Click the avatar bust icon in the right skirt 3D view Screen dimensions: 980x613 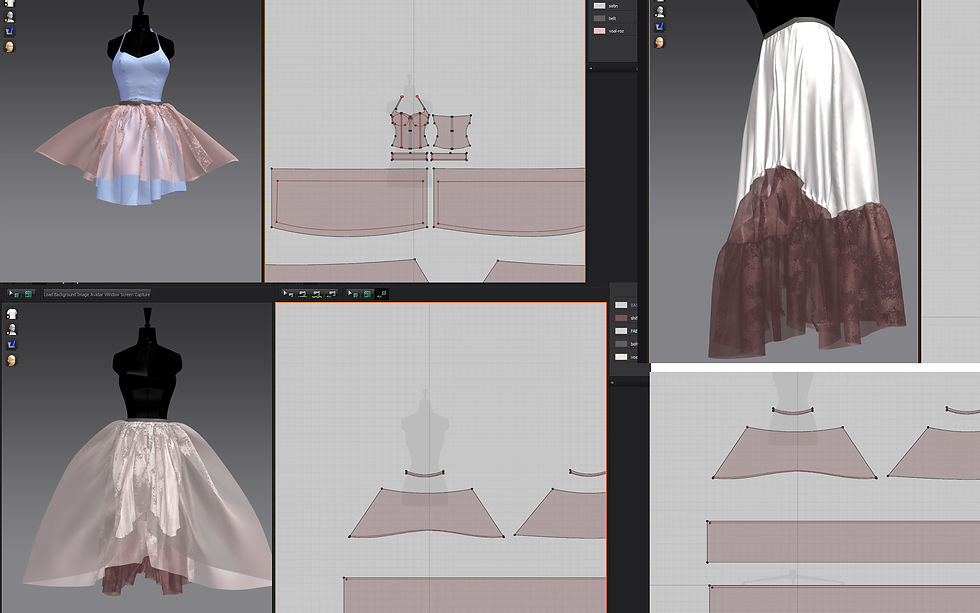pyautogui.click(x=659, y=11)
